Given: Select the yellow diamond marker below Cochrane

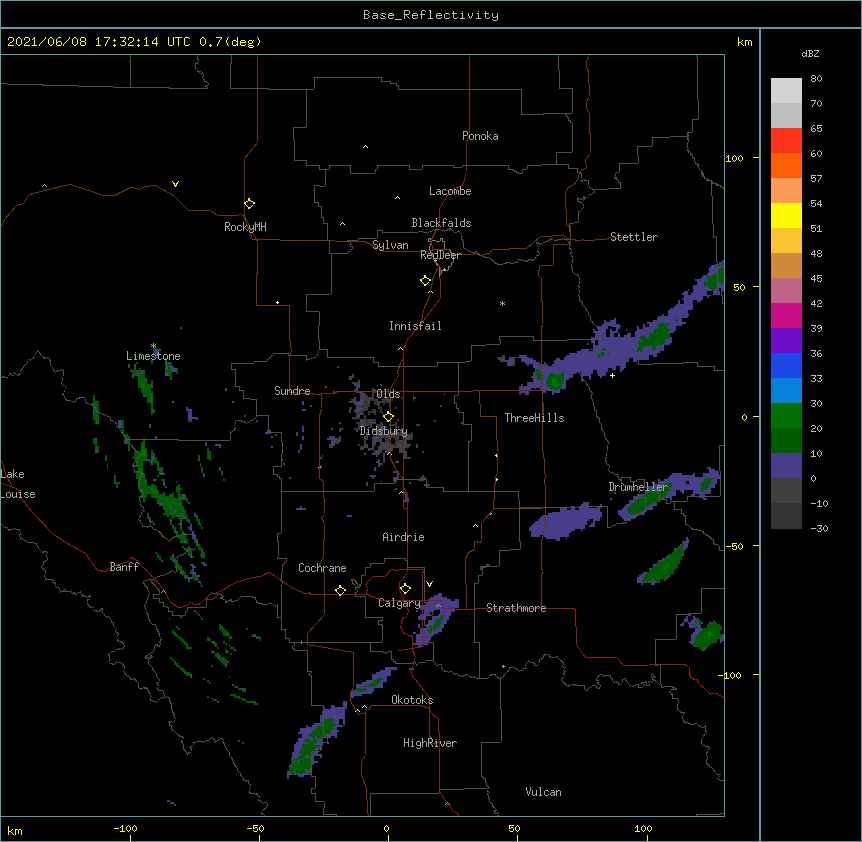Looking at the screenshot, I should point(340,590).
